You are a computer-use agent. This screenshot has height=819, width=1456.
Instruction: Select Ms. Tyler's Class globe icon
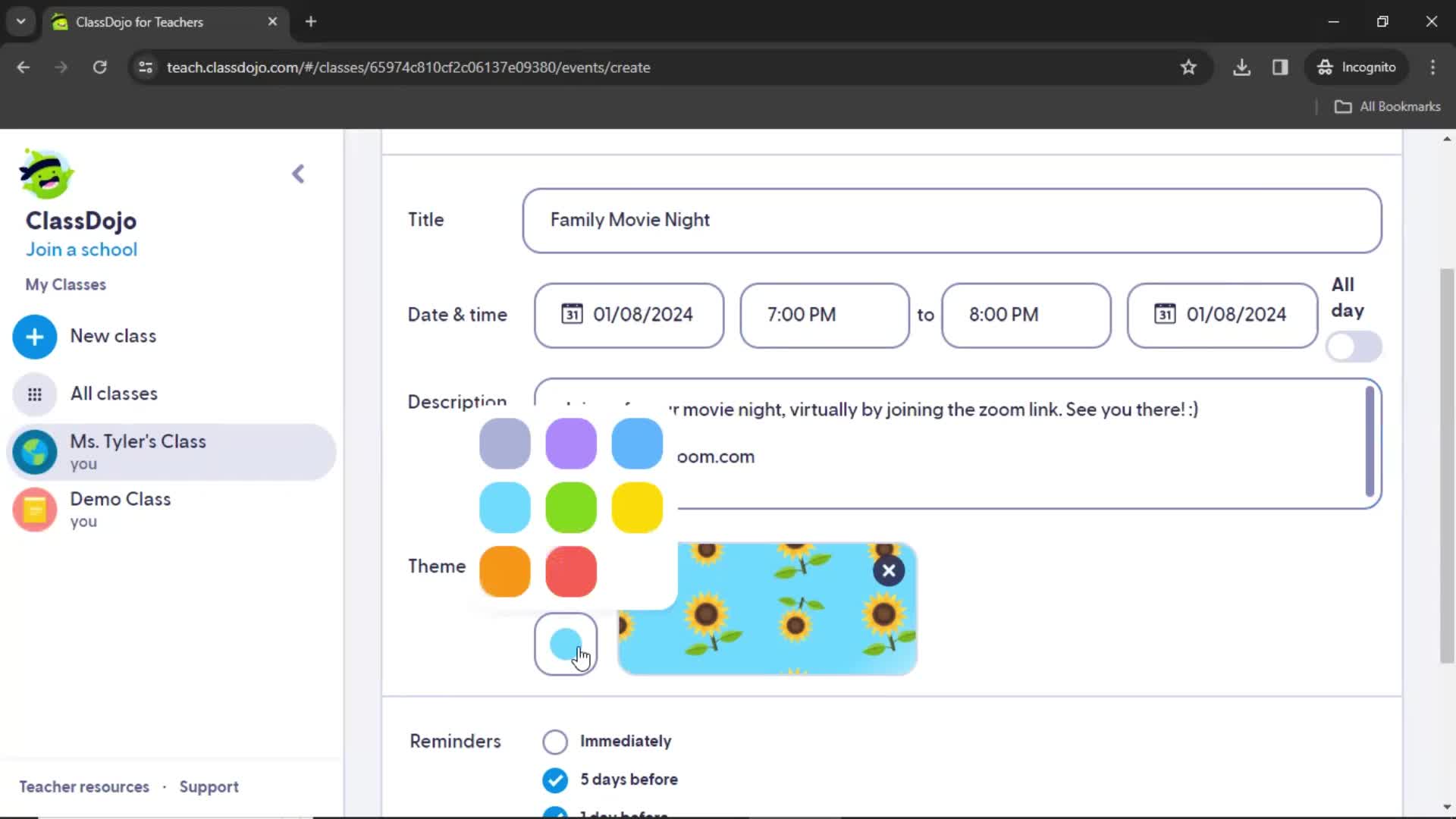pyautogui.click(x=35, y=452)
